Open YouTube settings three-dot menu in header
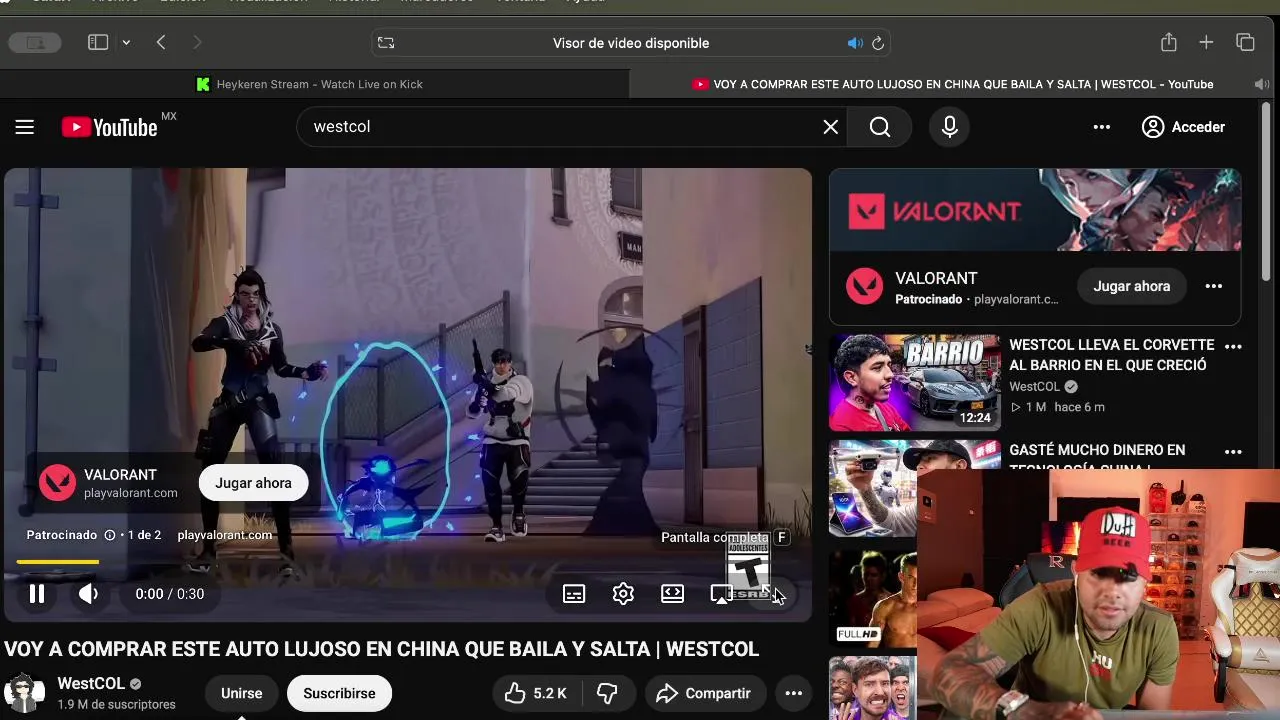Viewport: 1280px width, 720px height. [1102, 127]
